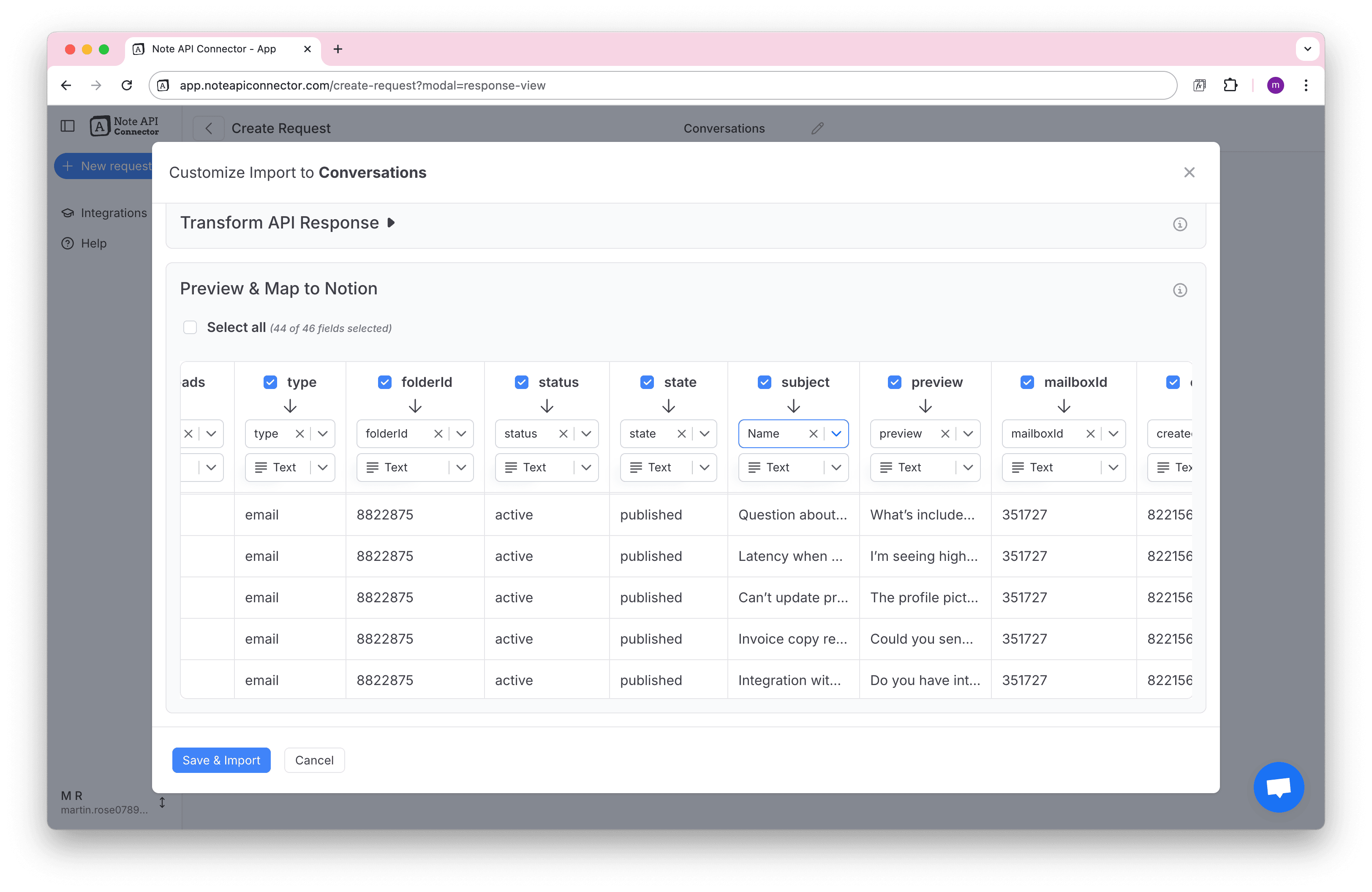Clear the preview field mapping

(x=945, y=434)
